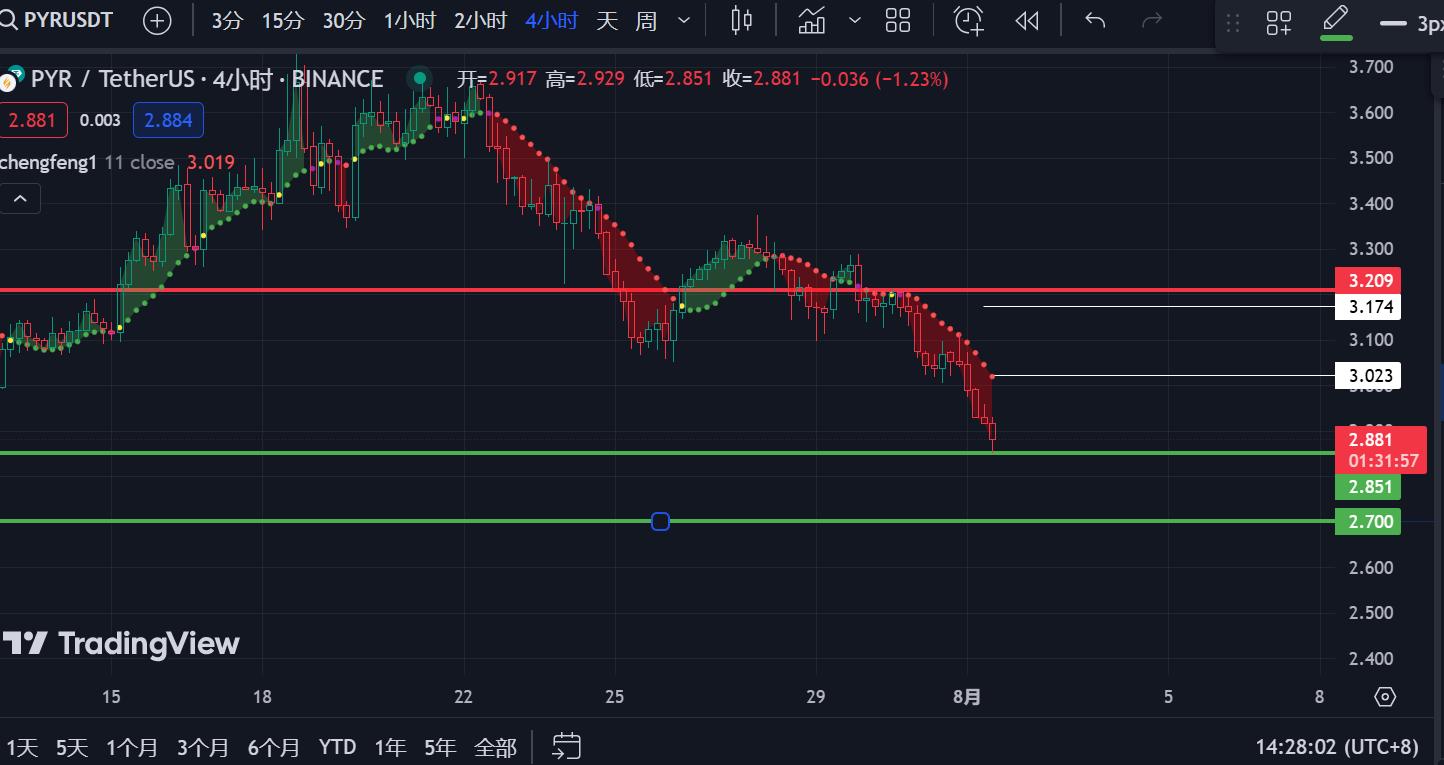Set the range to 1年
The height and width of the screenshot is (765, 1444).
click(390, 747)
